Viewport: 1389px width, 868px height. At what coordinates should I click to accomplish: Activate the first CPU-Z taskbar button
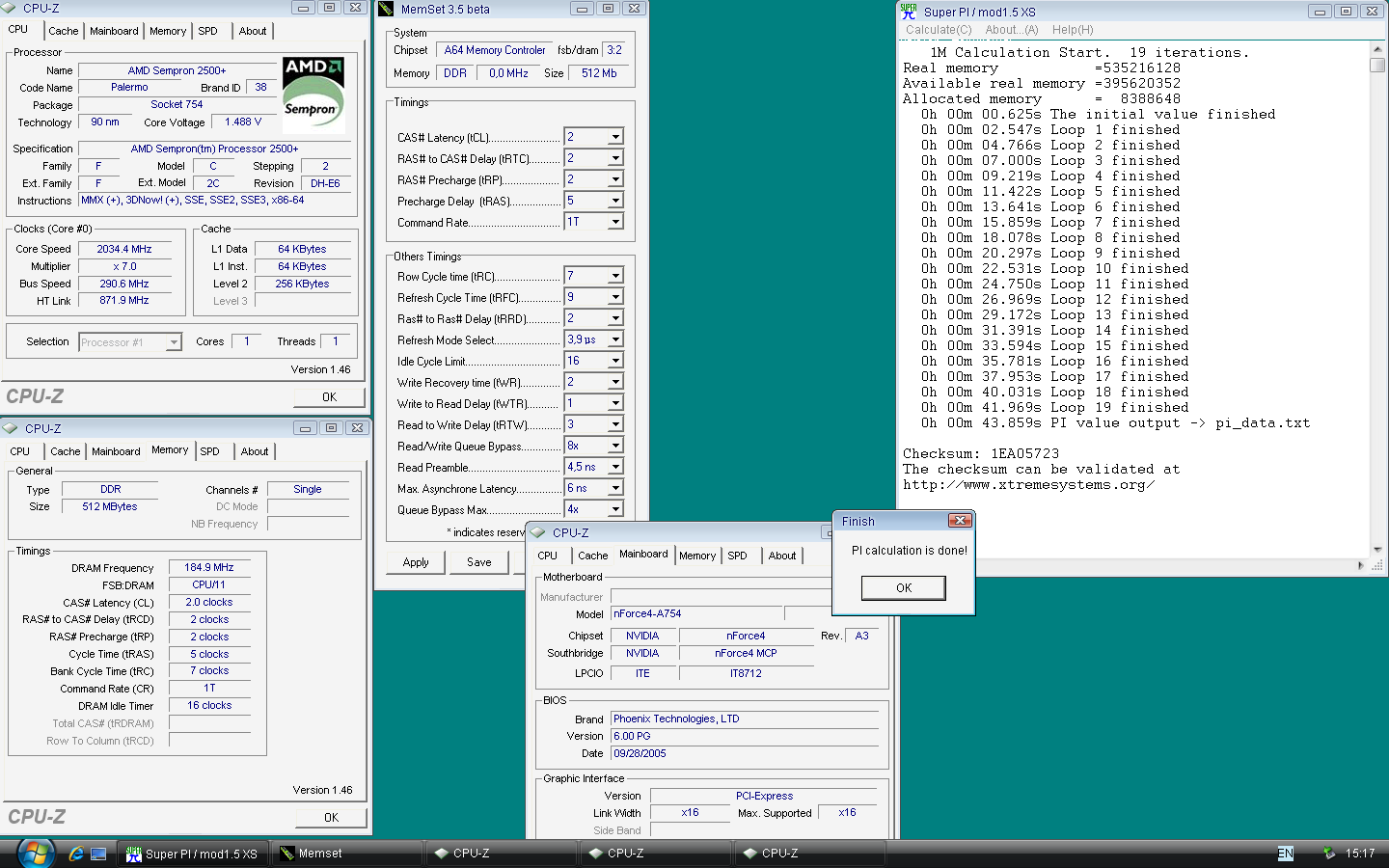(x=502, y=854)
